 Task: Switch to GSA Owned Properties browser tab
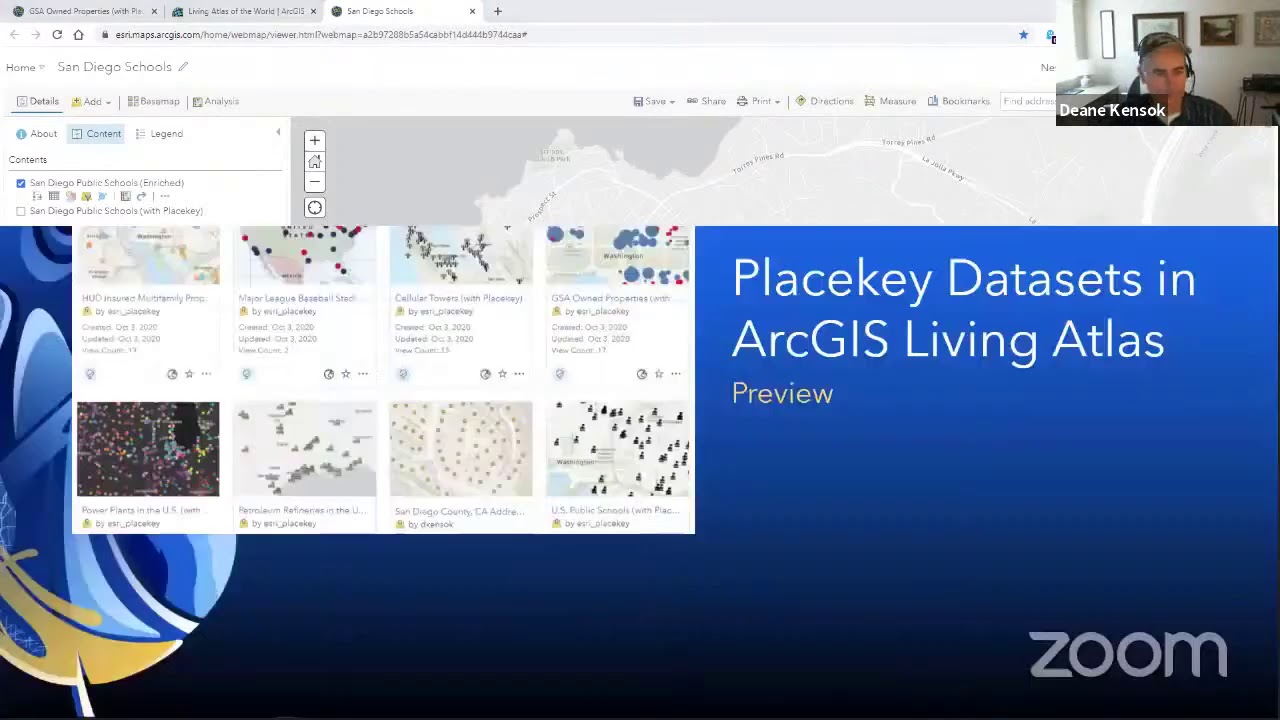pyautogui.click(x=85, y=11)
